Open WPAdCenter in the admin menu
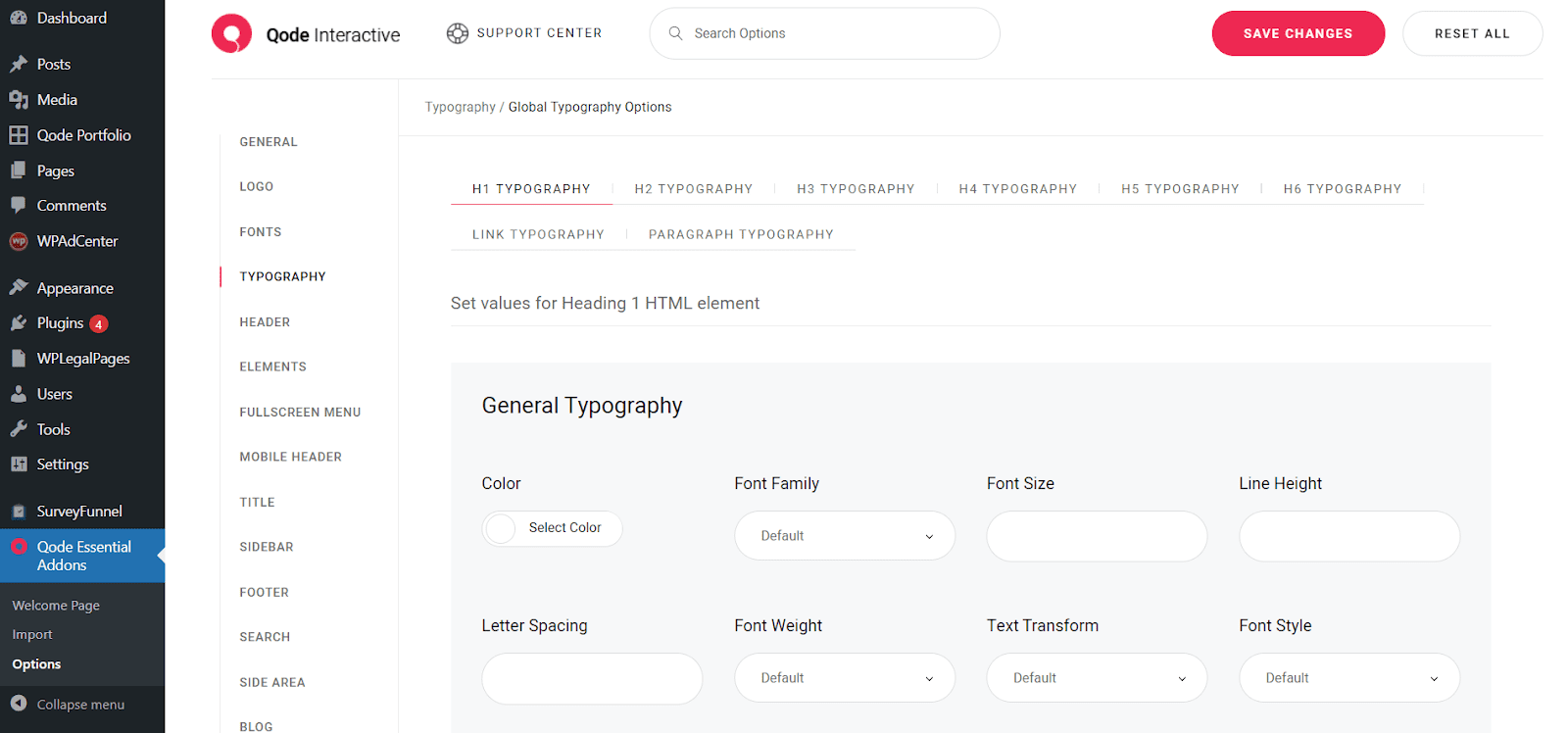The image size is (1568, 733). [76, 241]
